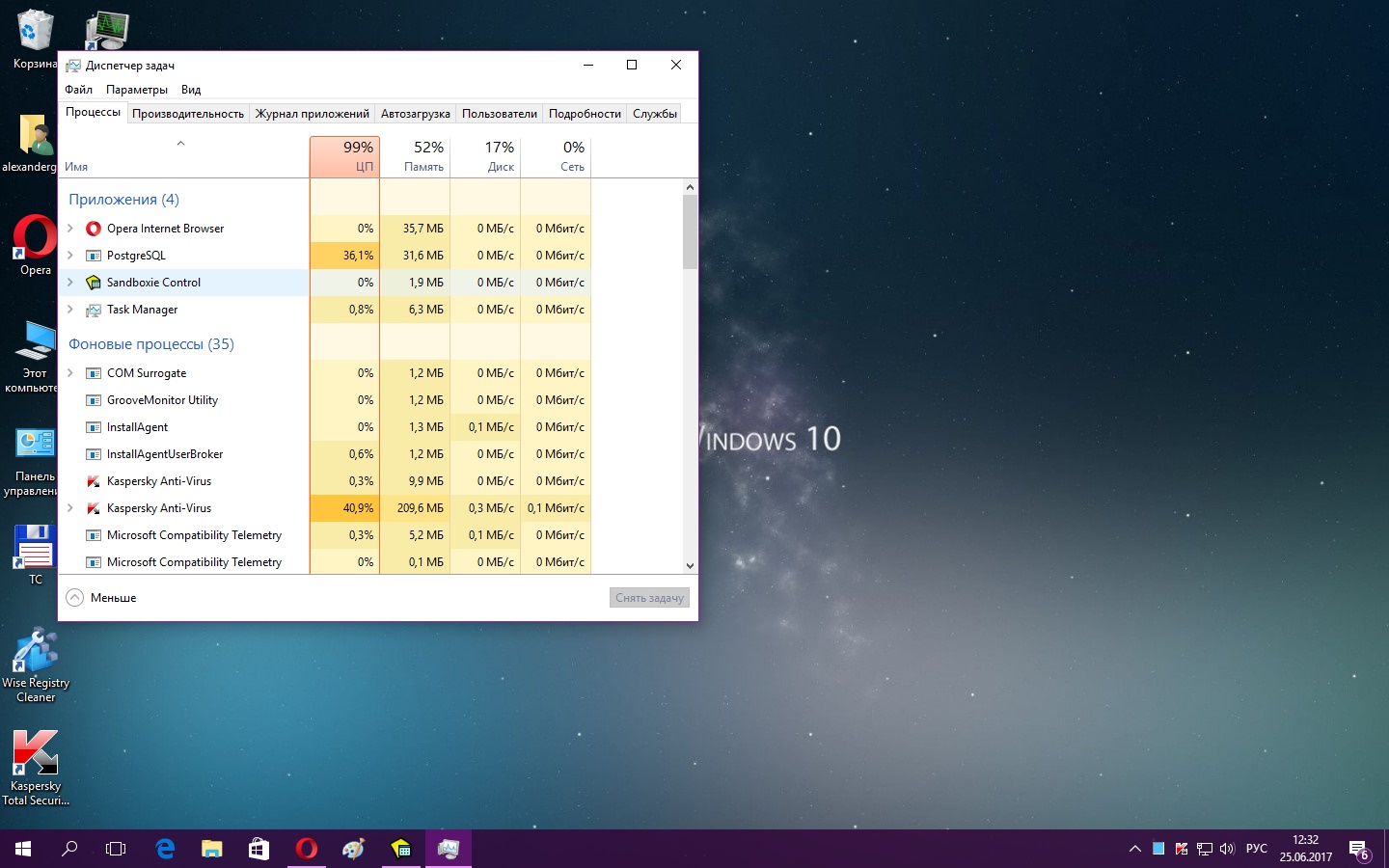Click the Kaspersky tray icon

coord(1182,849)
